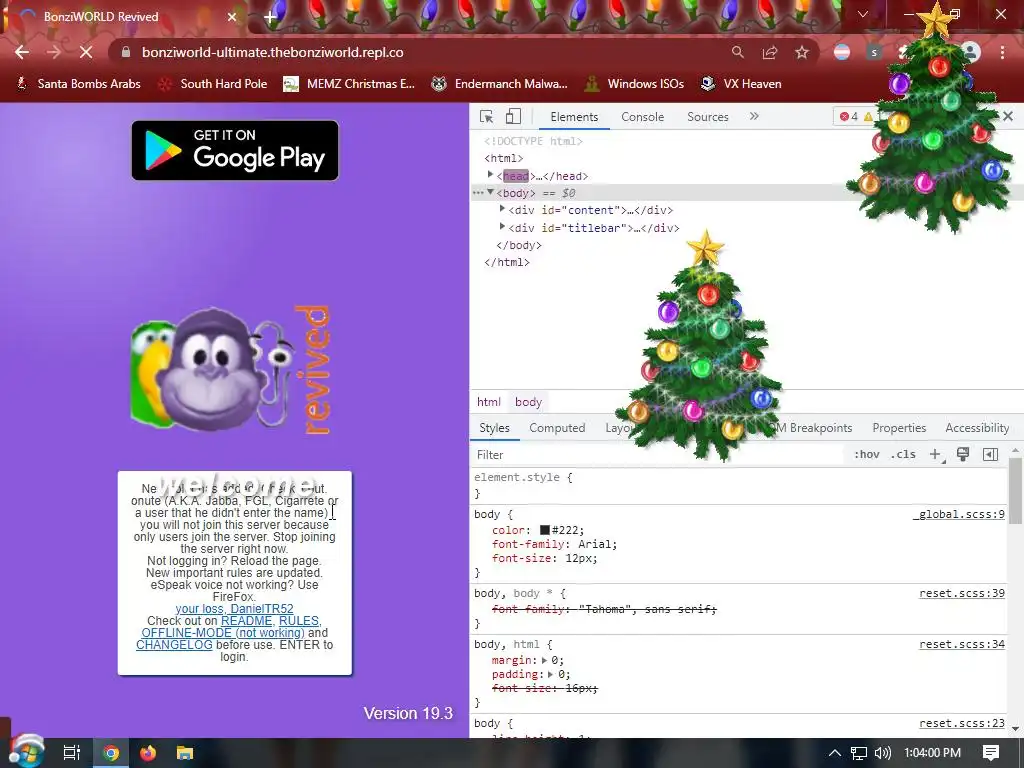1024x768 pixels.
Task: Toggle the :hov element state panel
Action: click(x=867, y=455)
